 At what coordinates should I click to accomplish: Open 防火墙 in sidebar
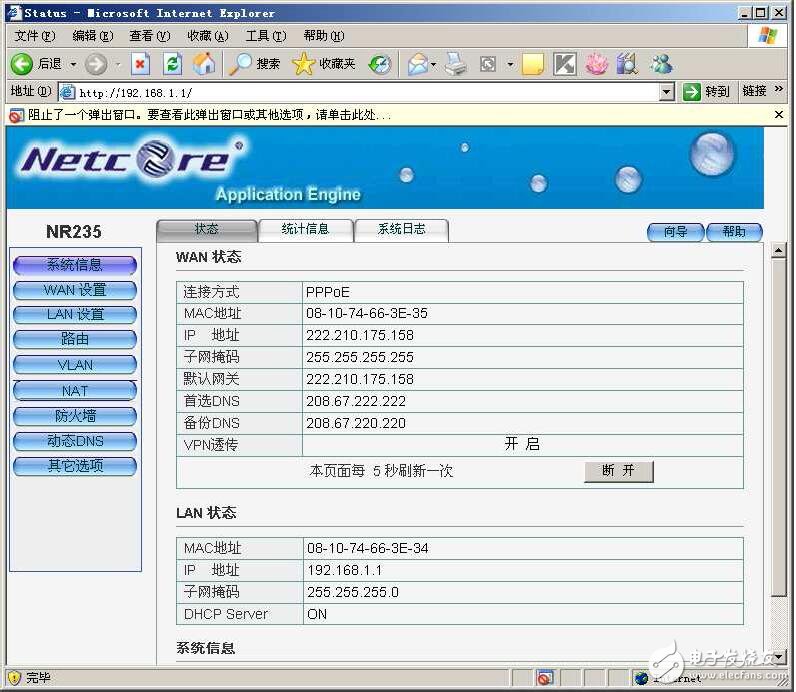[x=75, y=416]
